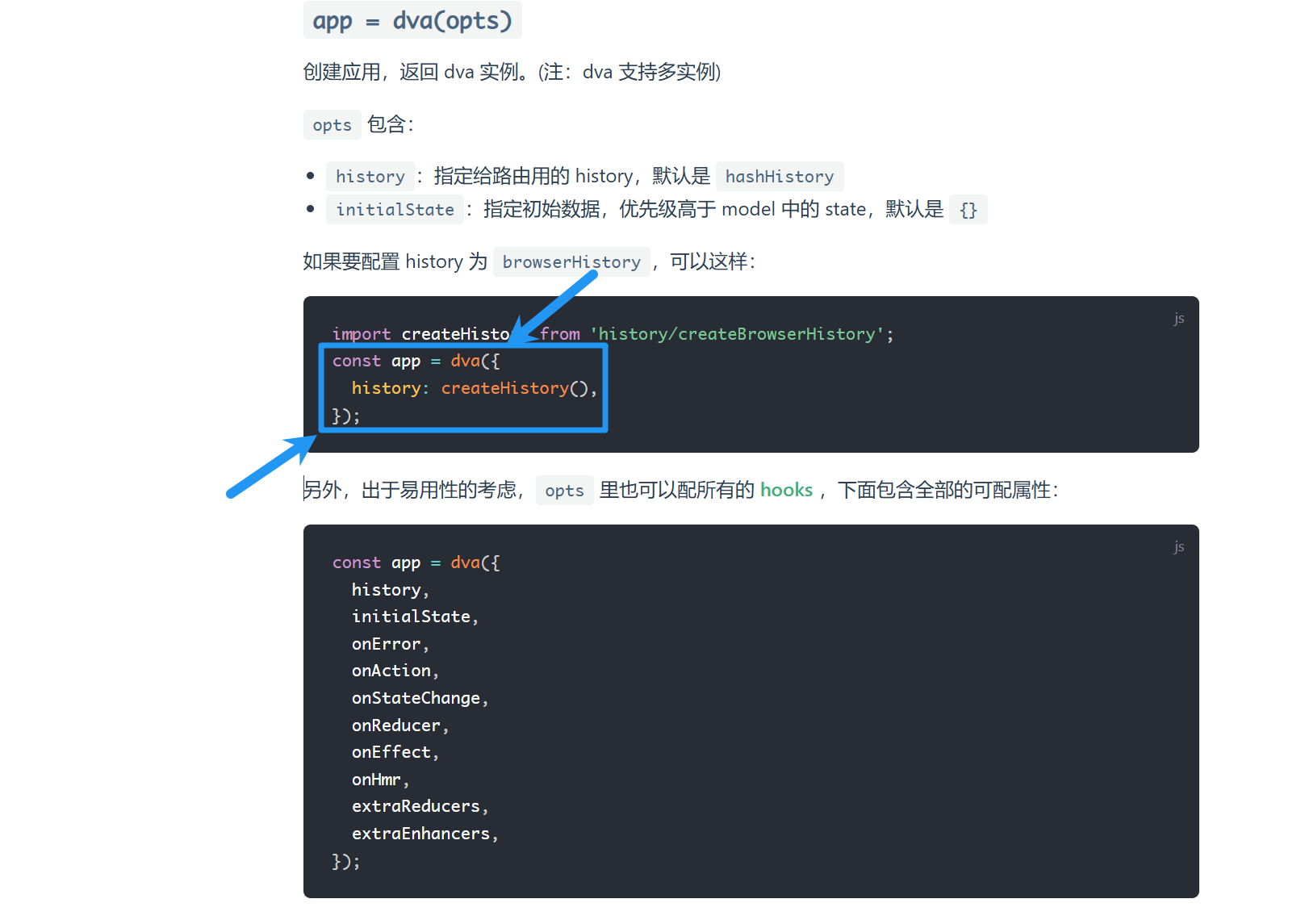Click the 'onReducer,' code line
1305x924 pixels.
tap(400, 725)
